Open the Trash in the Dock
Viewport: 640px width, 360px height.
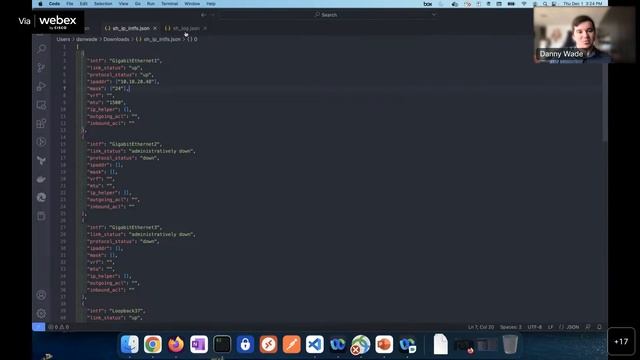click(x=510, y=344)
